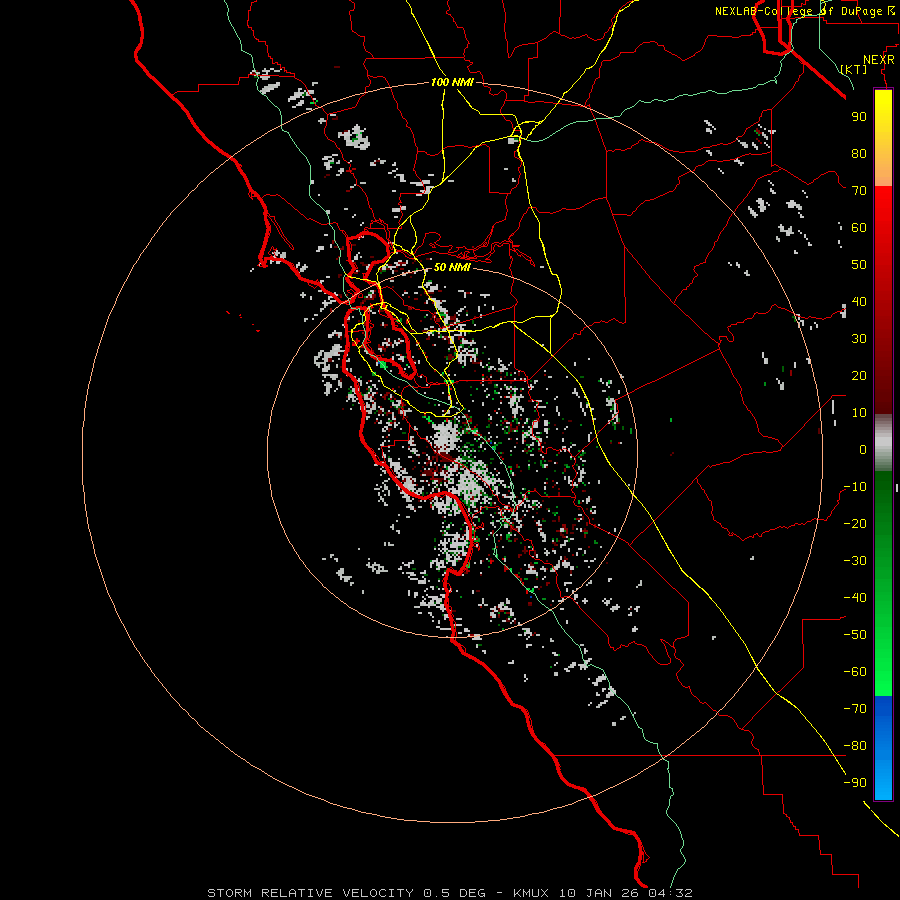Click the "04:32" timestamp in footer
Screen dimensions: 900x900
pyautogui.click(x=670, y=893)
